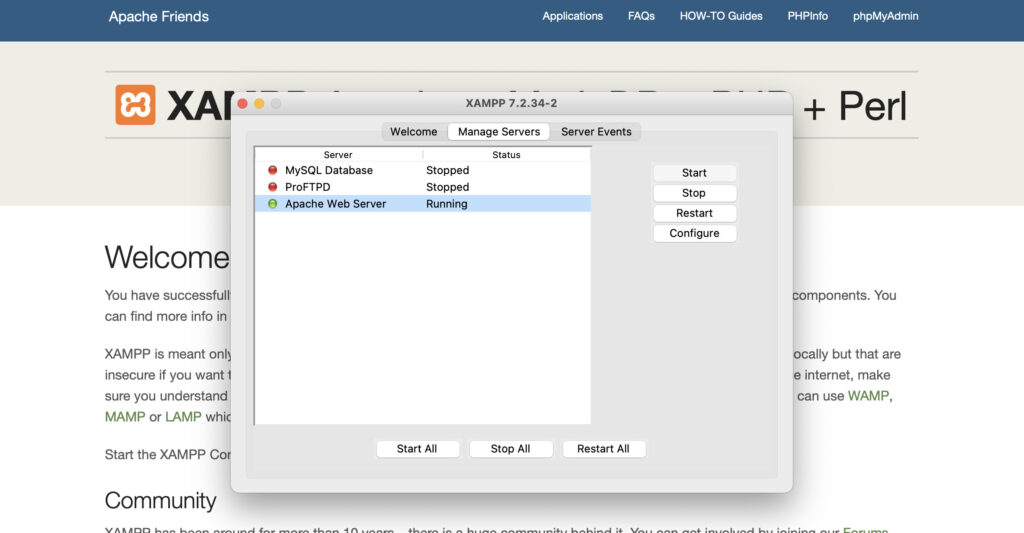Select the ProFTPD server row
This screenshot has height=533, width=1024.
[423, 187]
